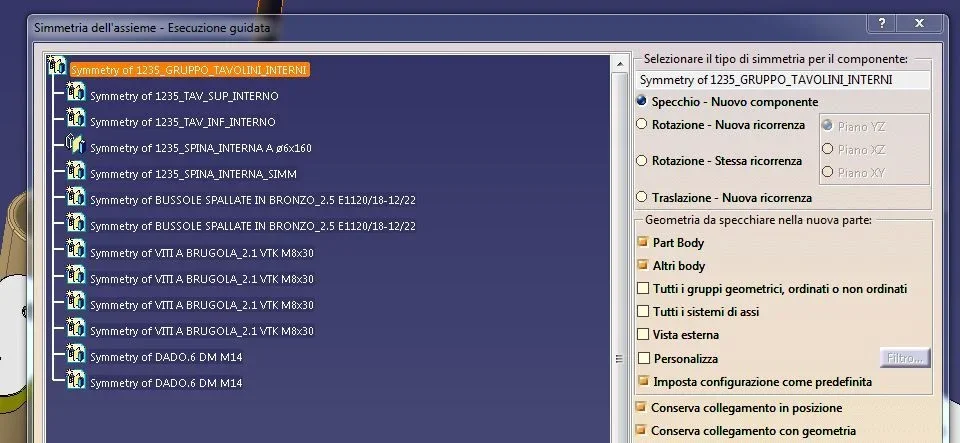Click the icon of the first DADO.6 DM M14 row
Viewport: 960px width, 443px height.
[x=76, y=353]
